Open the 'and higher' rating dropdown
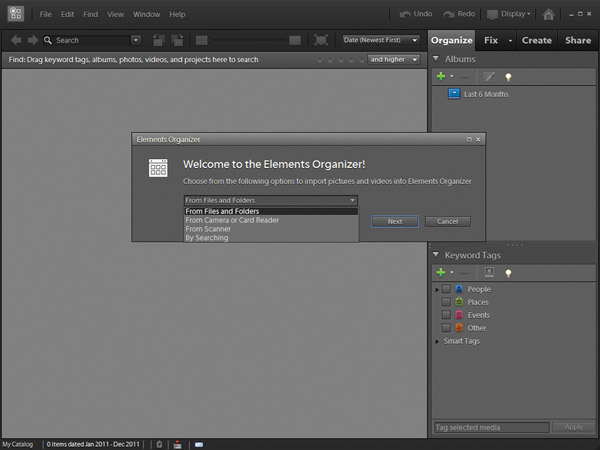 pos(394,59)
